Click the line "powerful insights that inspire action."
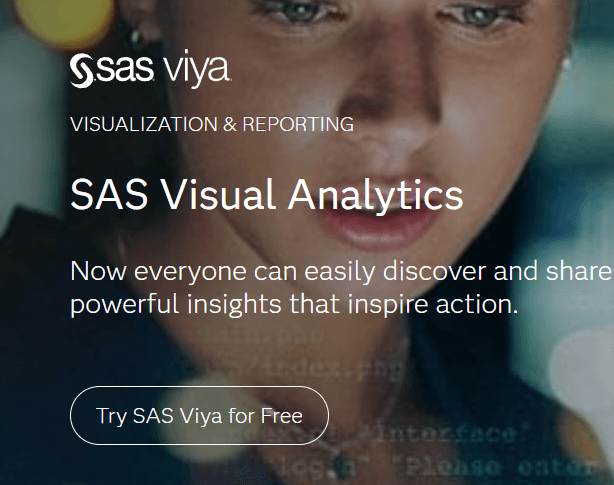Screen dimensions: 614x485 click(x=294, y=304)
